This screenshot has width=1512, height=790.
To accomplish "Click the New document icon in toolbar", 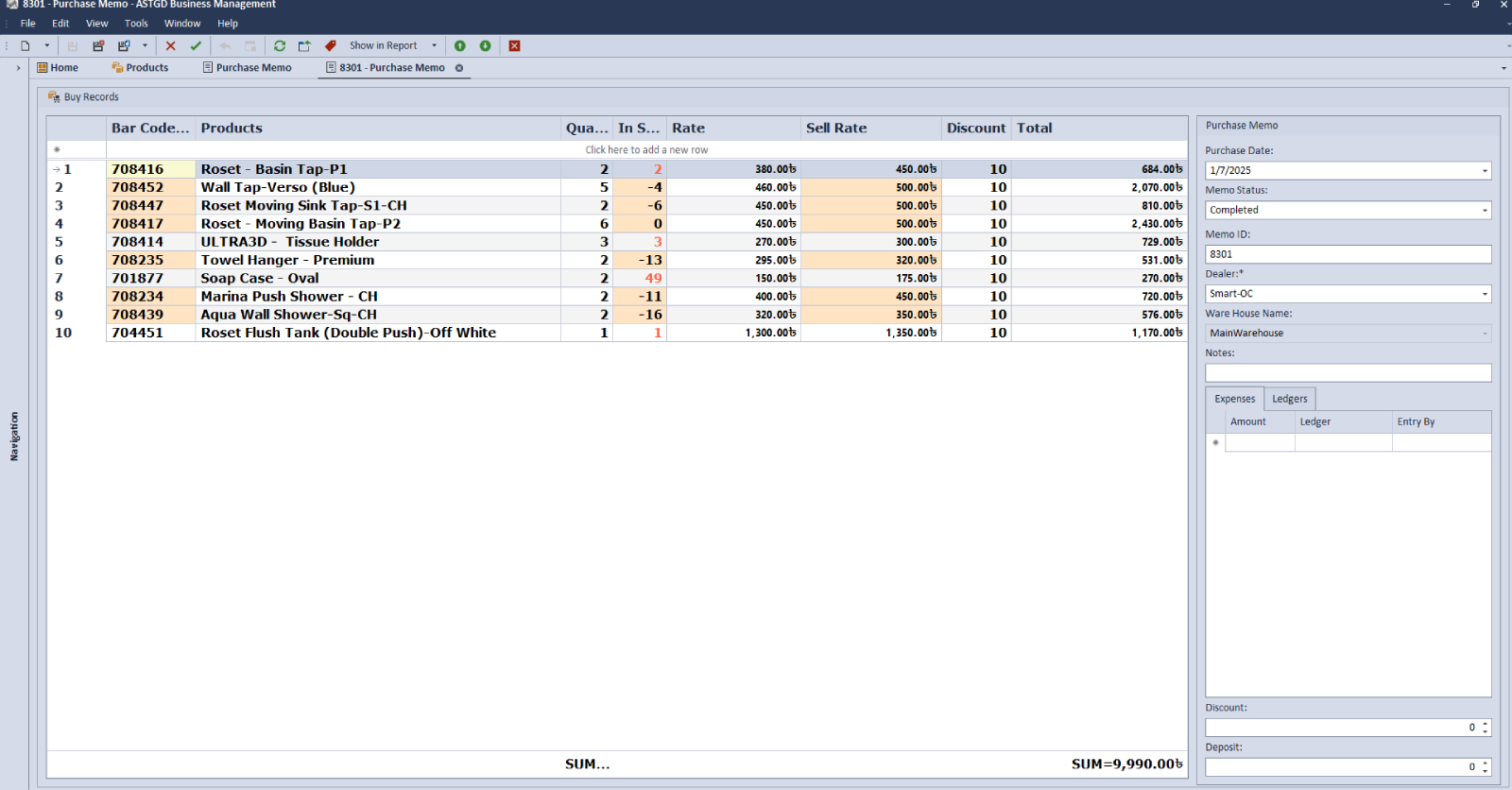I will [x=26, y=45].
